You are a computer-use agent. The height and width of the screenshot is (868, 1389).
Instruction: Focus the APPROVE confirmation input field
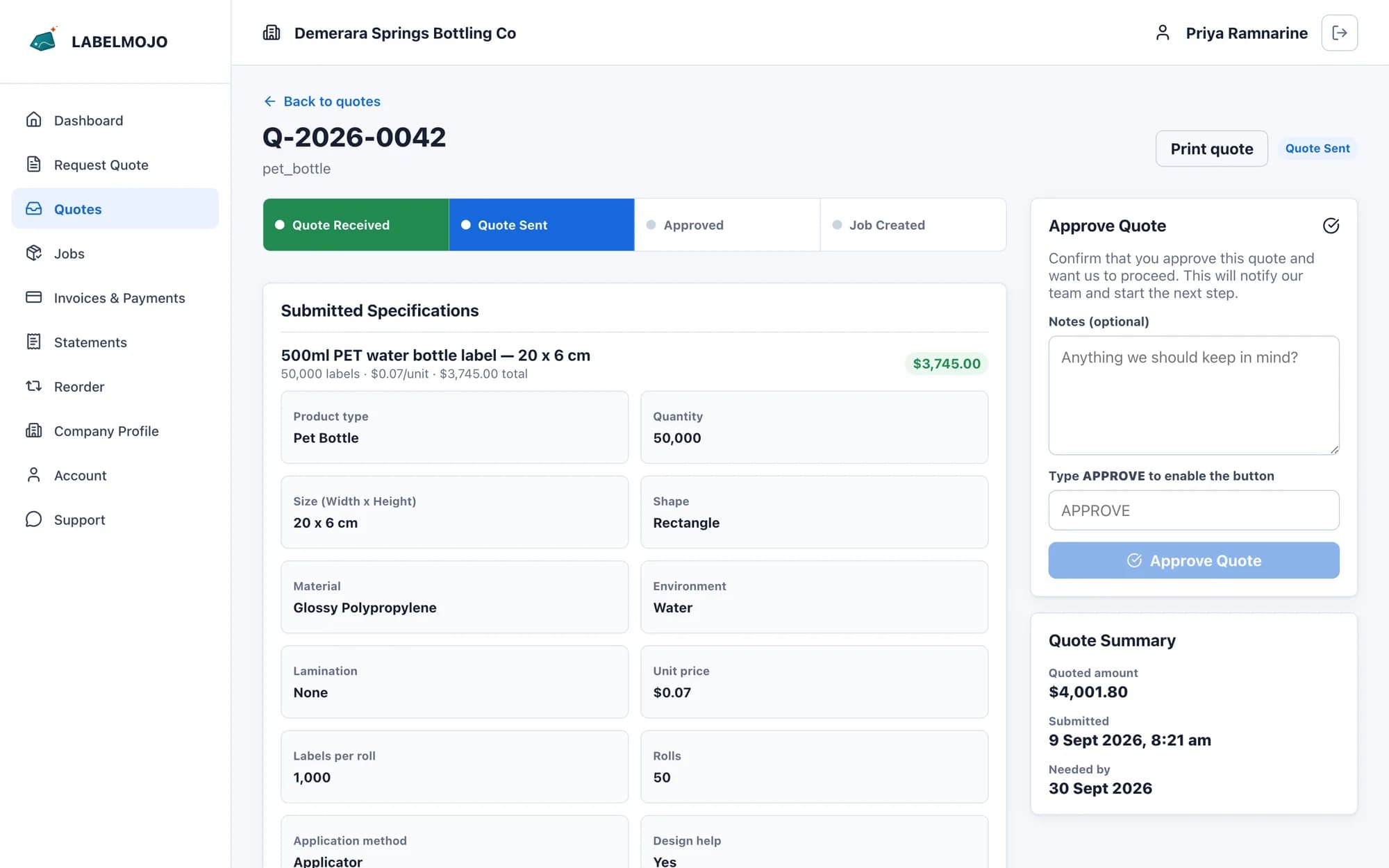[1194, 510]
